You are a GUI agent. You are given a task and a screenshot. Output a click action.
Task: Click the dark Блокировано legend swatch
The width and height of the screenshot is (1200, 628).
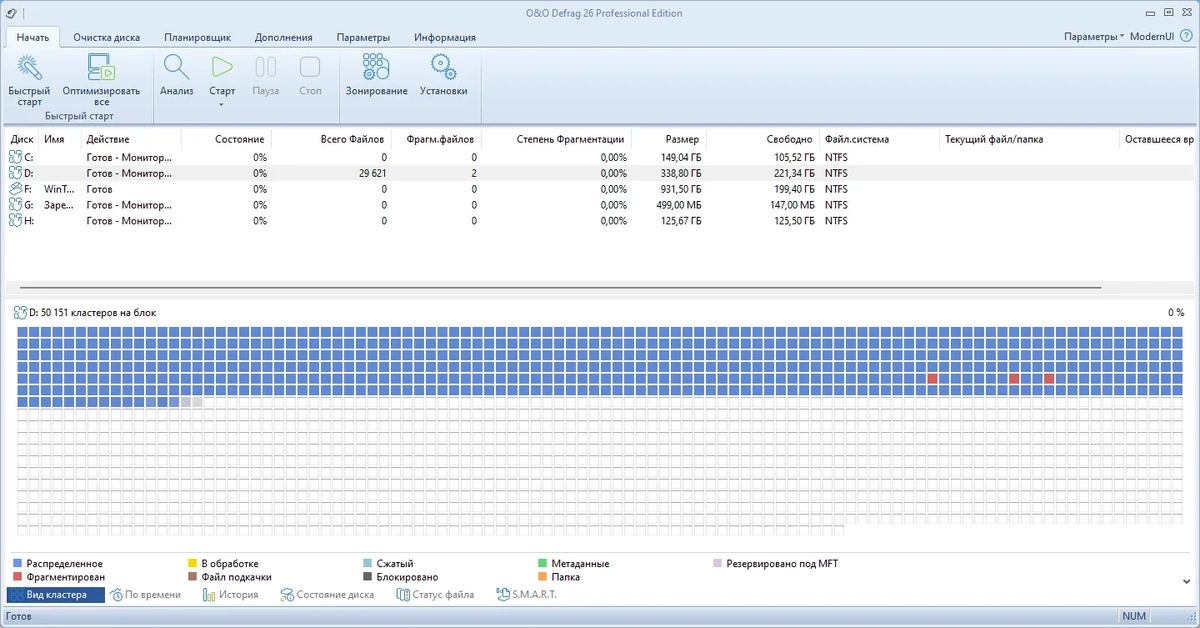[367, 577]
